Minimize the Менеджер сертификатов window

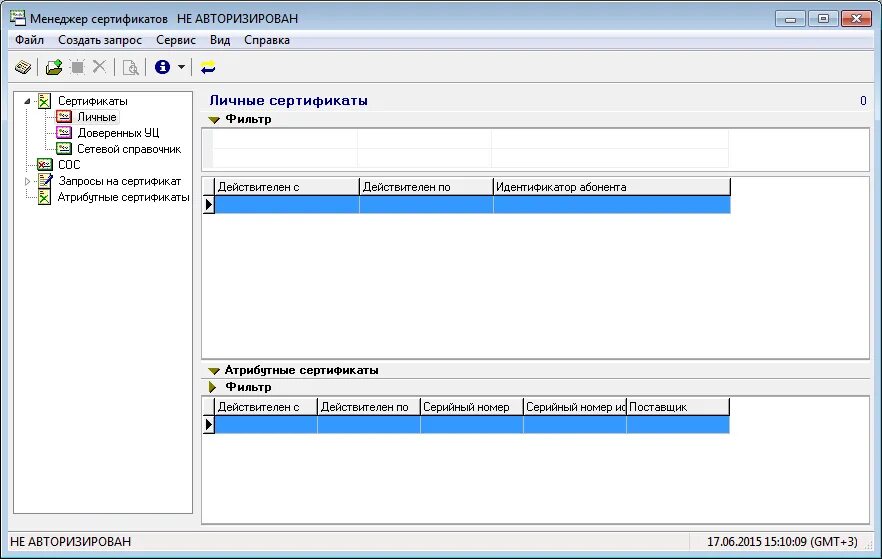coord(790,19)
